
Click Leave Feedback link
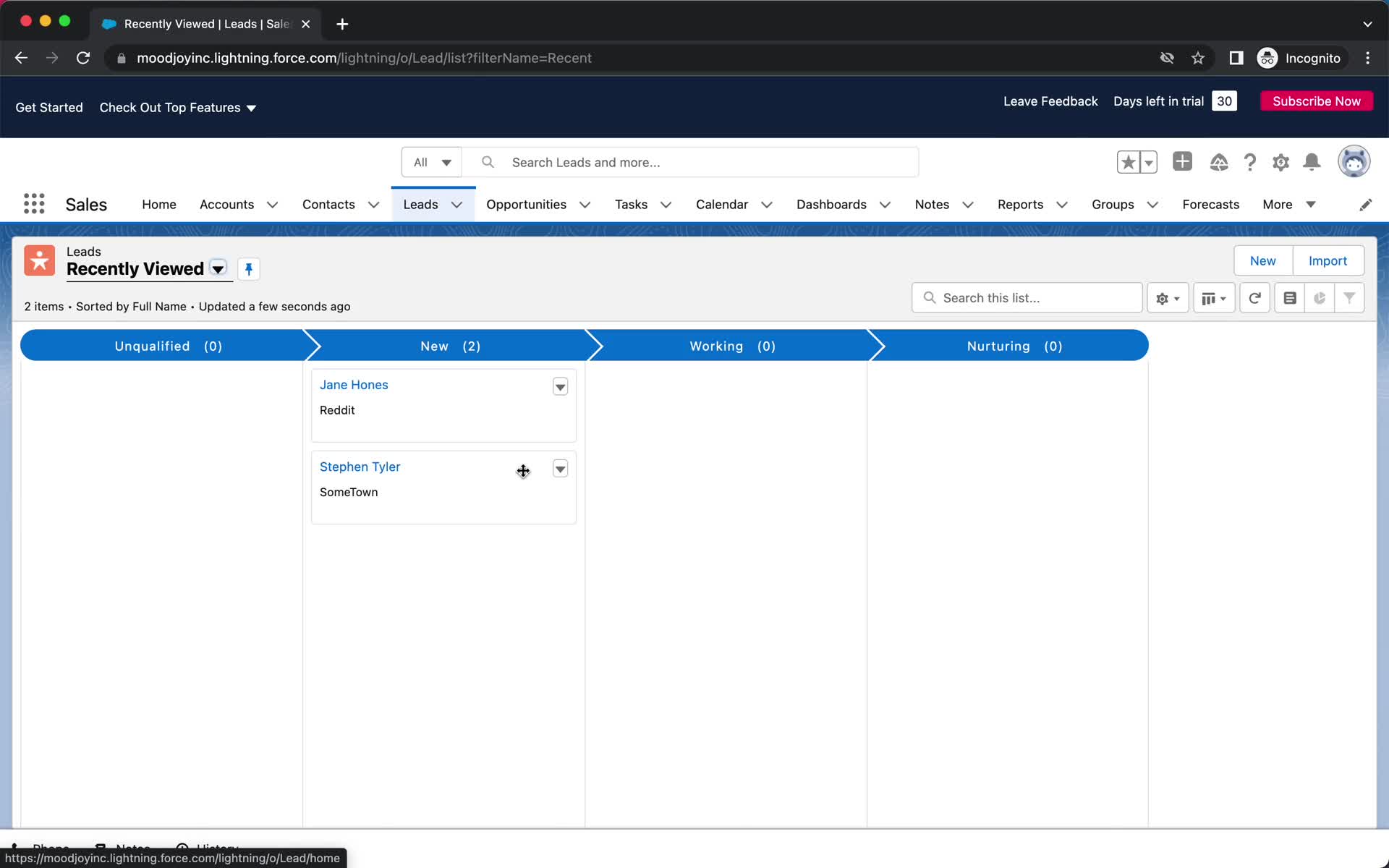1050,101
